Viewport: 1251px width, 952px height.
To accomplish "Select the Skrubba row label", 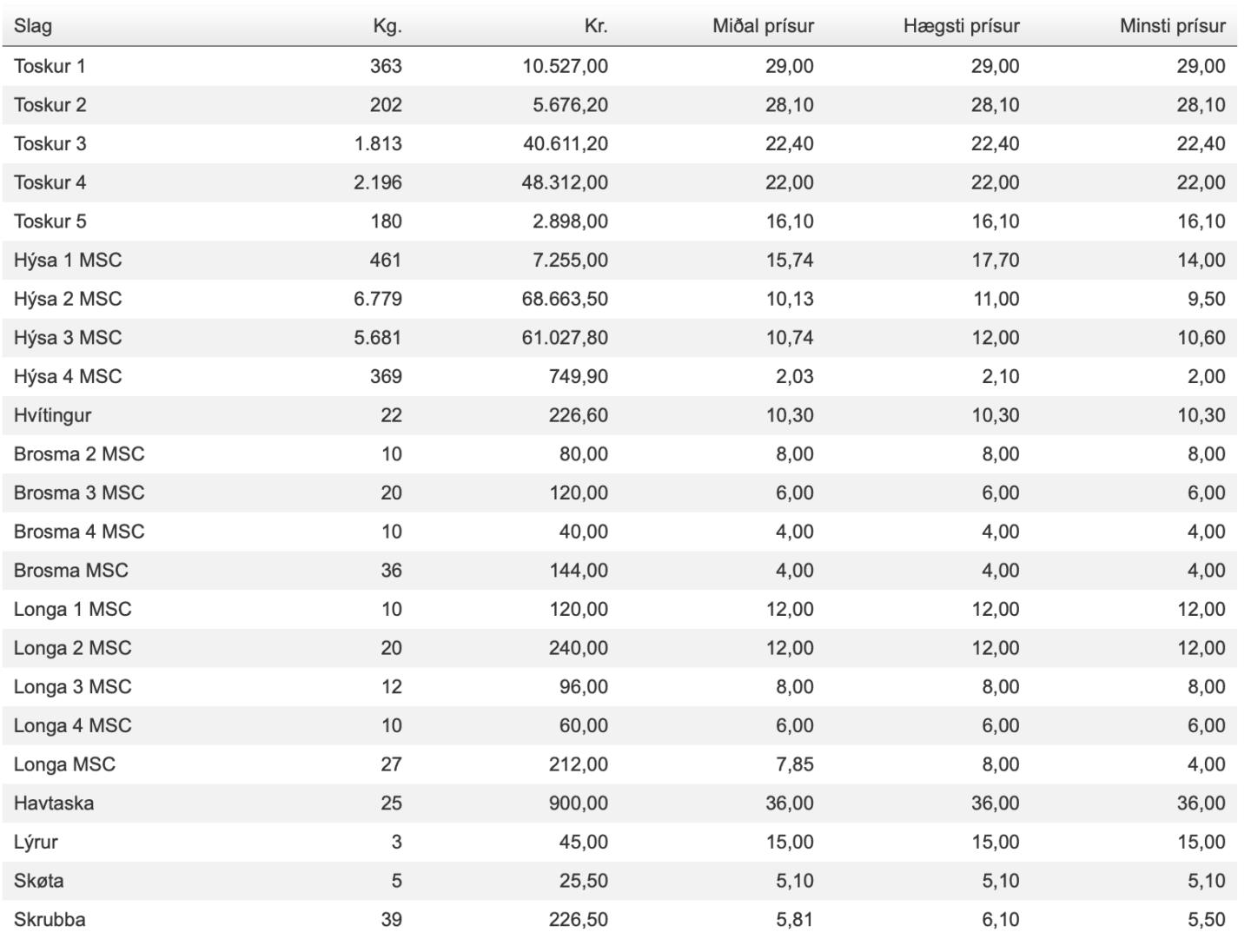I will coord(50,919).
